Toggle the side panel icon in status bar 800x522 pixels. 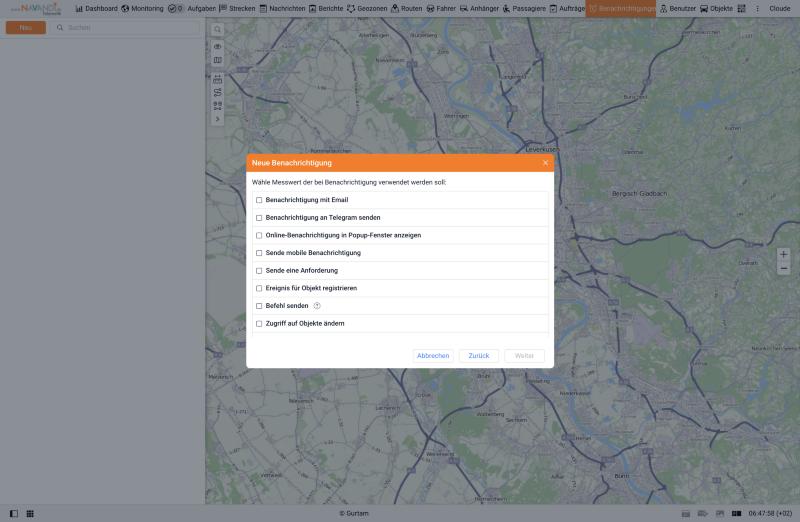[x=14, y=514]
